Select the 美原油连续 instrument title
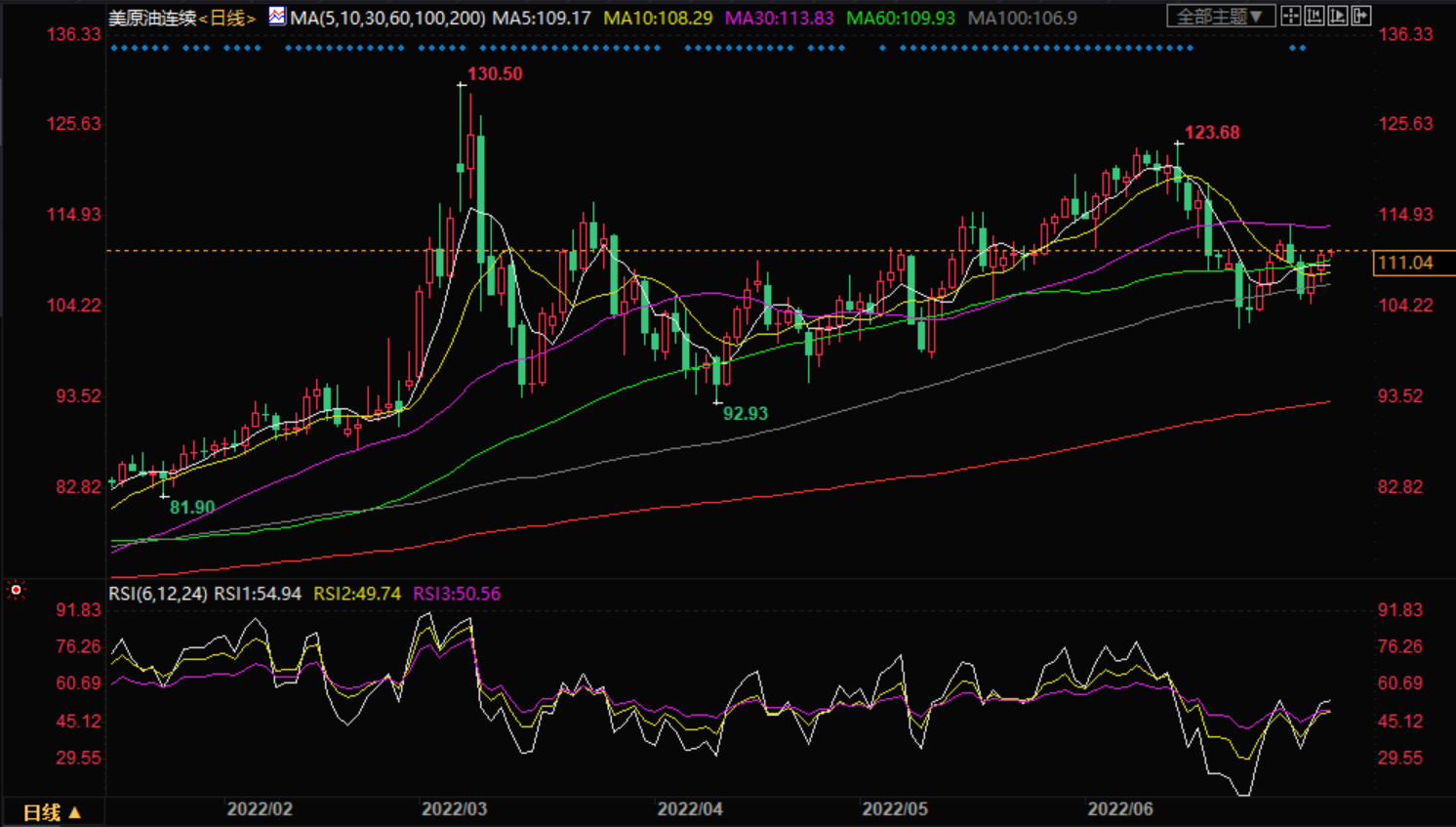Image resolution: width=1456 pixels, height=827 pixels. (152, 19)
